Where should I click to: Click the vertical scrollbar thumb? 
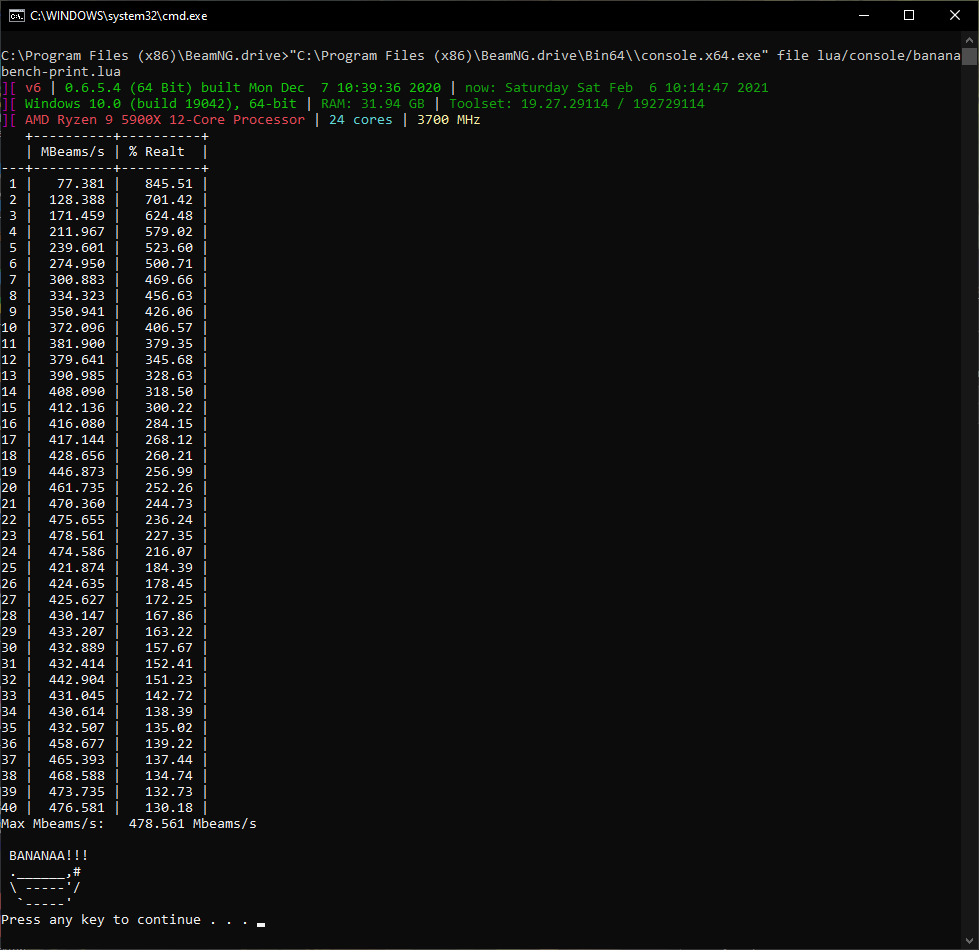[x=969, y=57]
